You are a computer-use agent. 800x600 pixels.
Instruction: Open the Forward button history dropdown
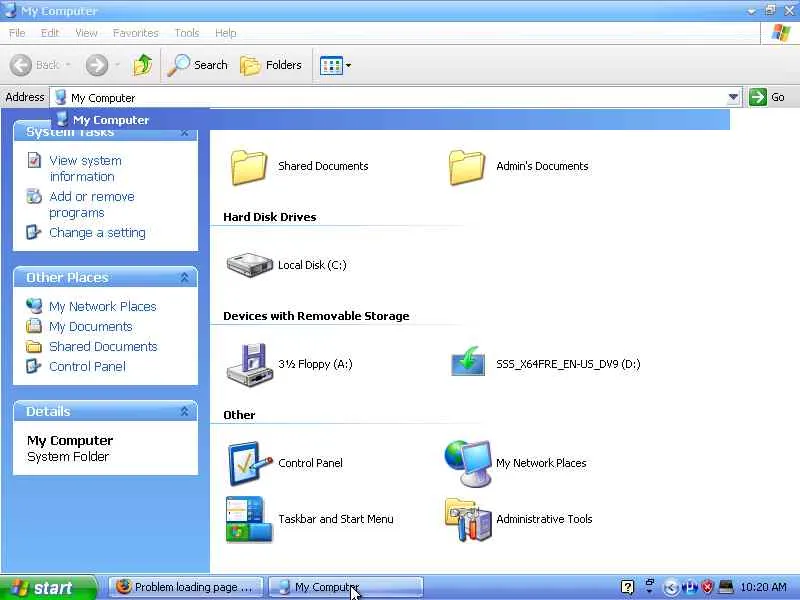tap(117, 65)
